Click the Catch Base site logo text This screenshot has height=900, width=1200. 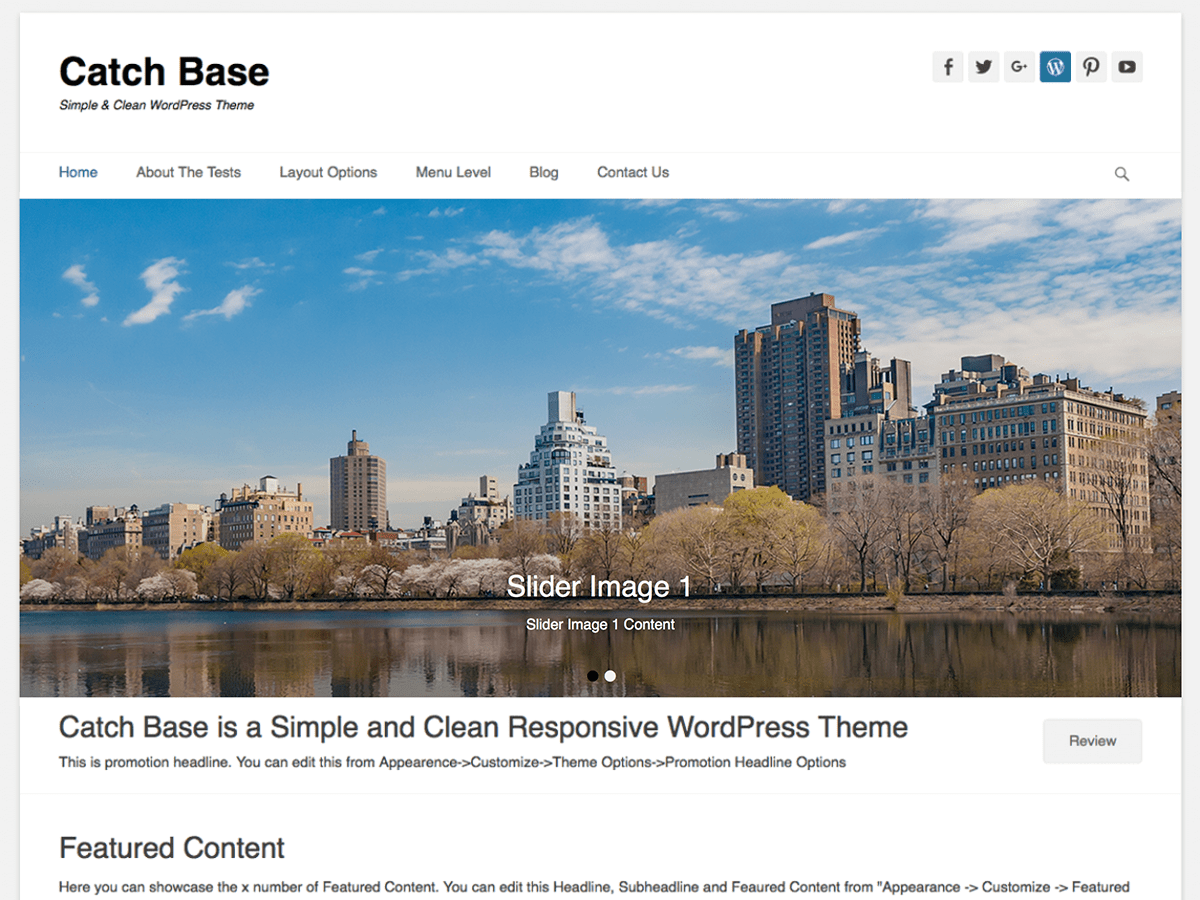[x=164, y=71]
